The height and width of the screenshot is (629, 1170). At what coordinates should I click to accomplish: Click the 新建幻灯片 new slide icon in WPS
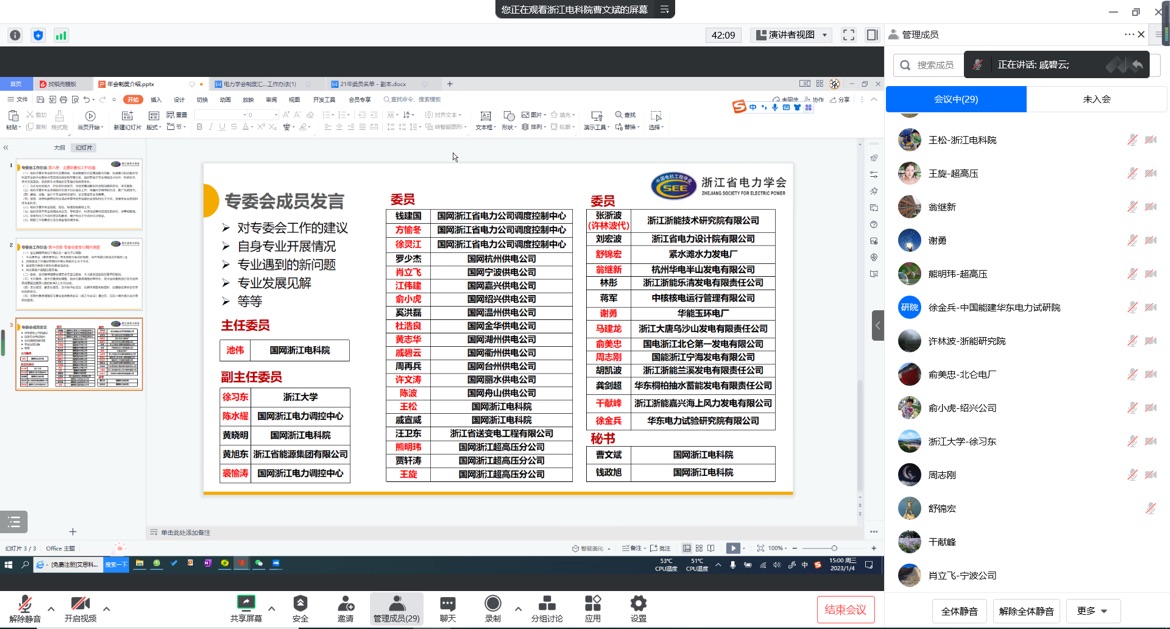pos(128,120)
